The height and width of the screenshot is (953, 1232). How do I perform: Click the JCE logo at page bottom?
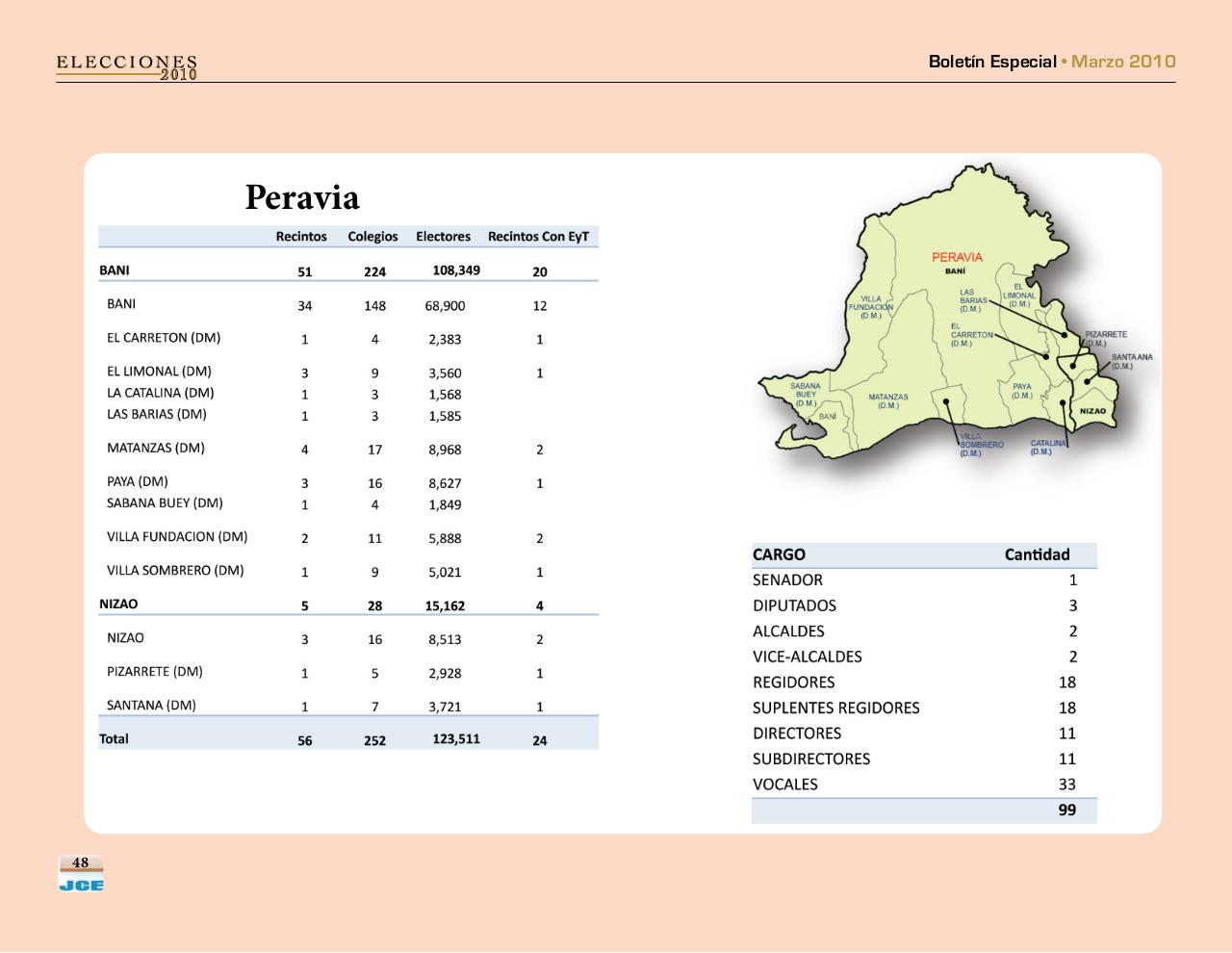click(x=81, y=883)
